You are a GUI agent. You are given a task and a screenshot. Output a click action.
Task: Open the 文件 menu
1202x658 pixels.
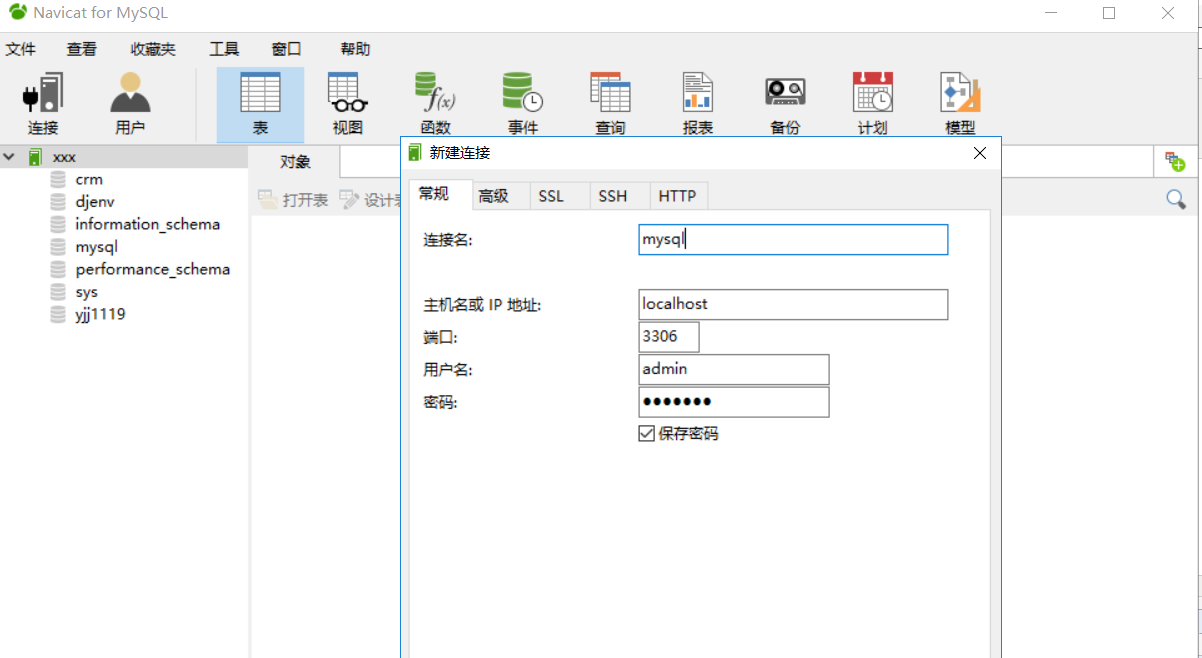click(20, 49)
